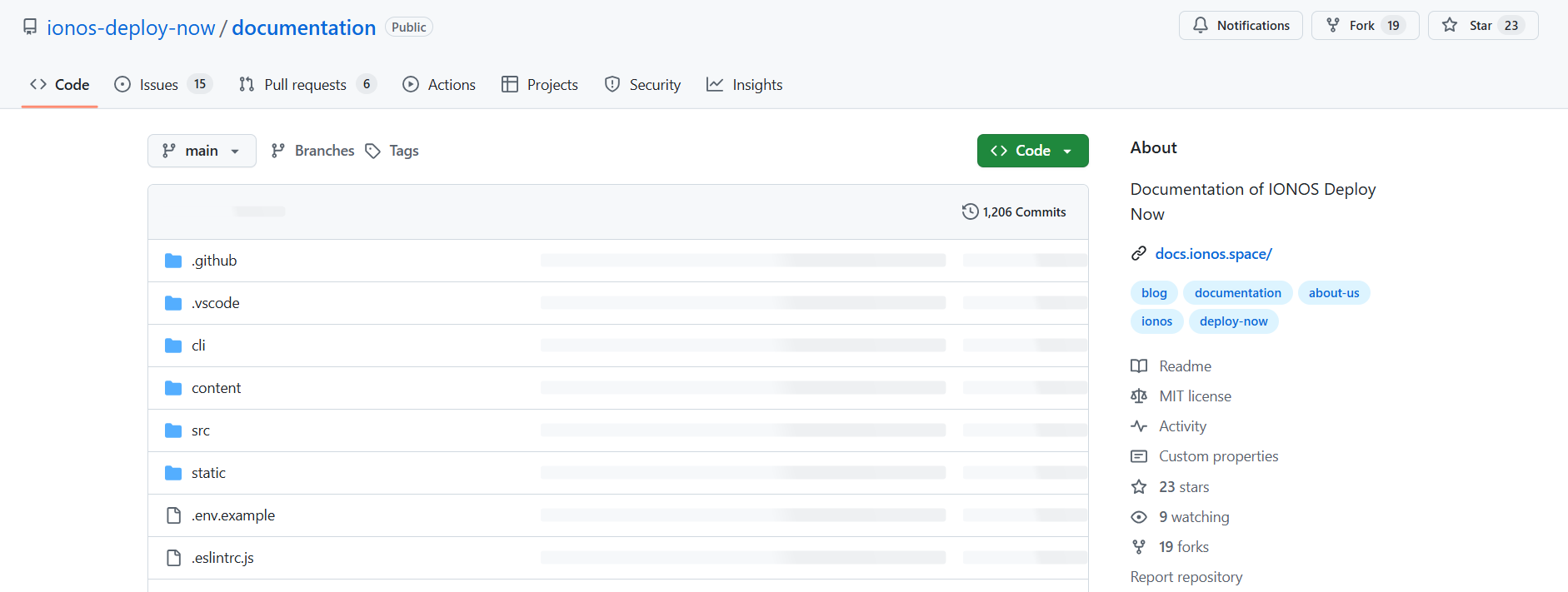Click the Star count badge 23

click(x=1511, y=26)
